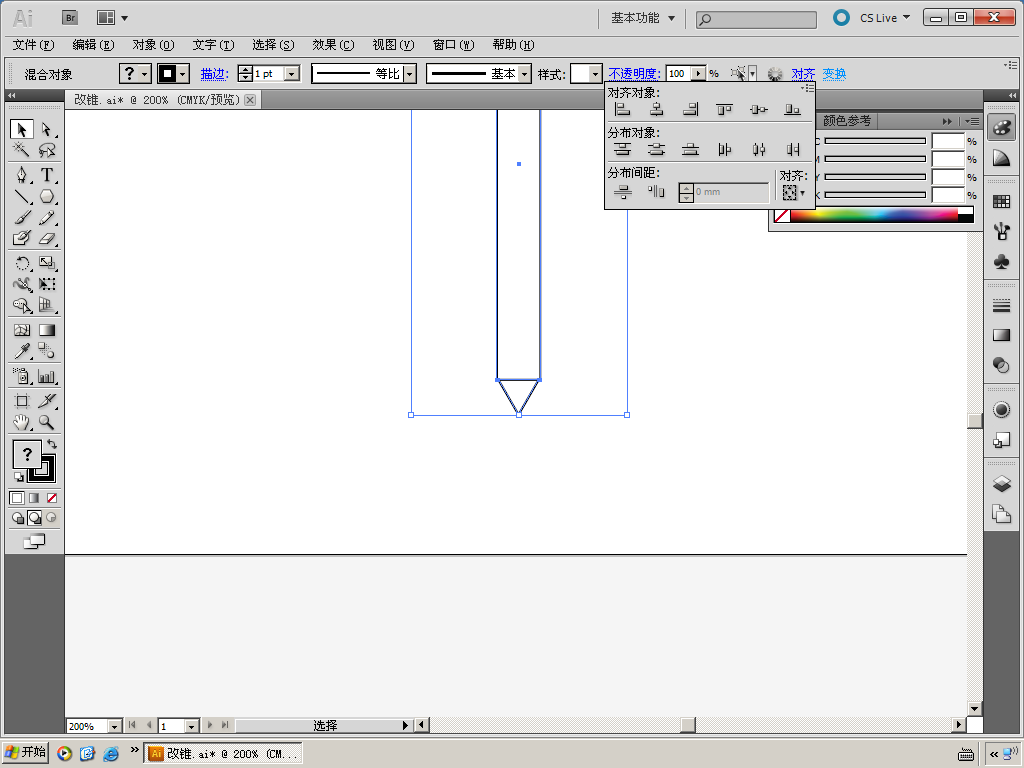Switch to Draw Normal mode
The height and width of the screenshot is (768, 1024).
18,518
